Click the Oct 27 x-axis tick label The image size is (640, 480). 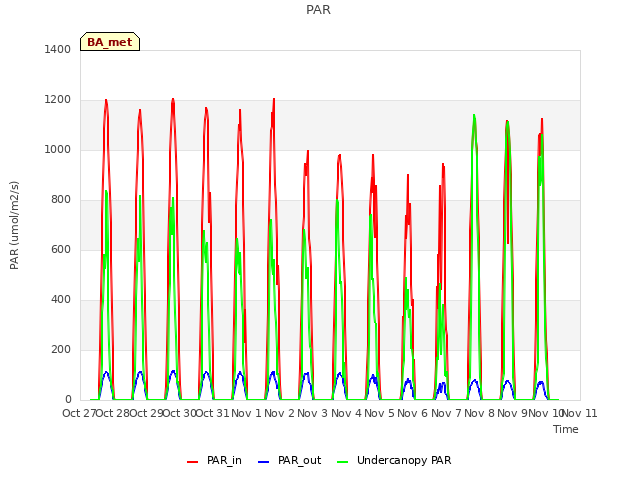click(x=79, y=413)
